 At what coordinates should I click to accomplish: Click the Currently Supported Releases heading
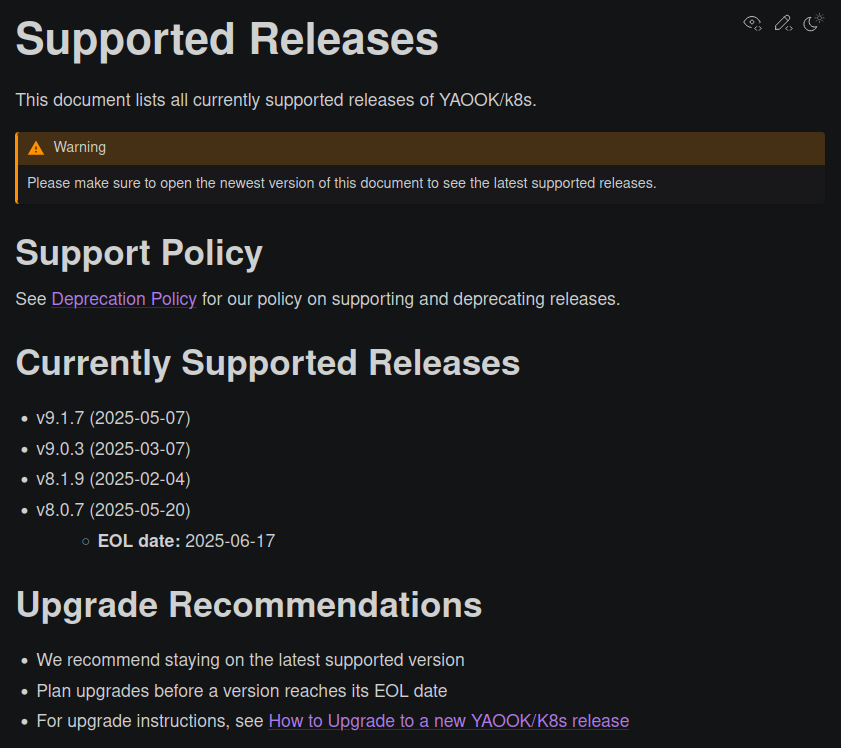click(x=268, y=362)
